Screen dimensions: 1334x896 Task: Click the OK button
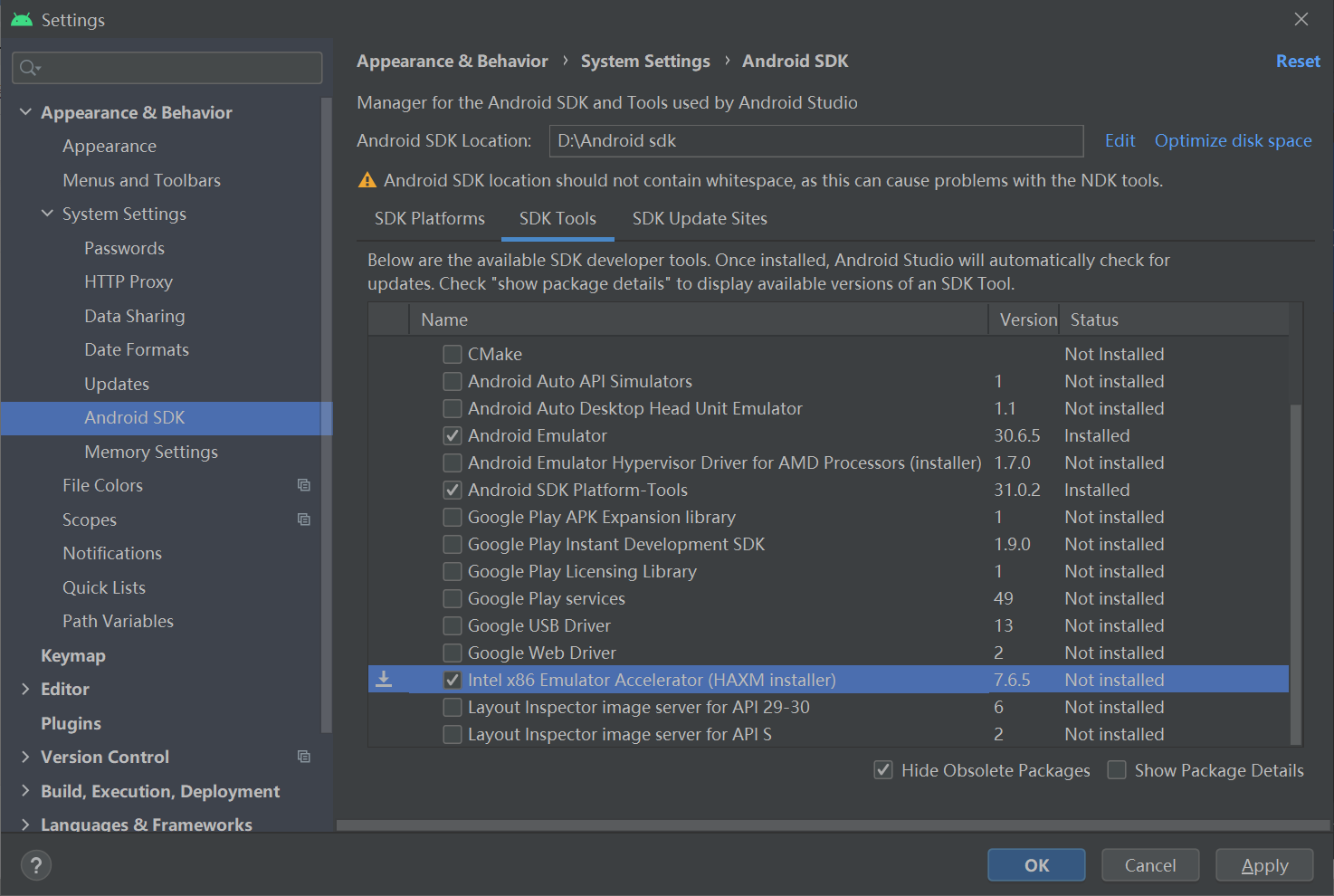pos(1036,865)
